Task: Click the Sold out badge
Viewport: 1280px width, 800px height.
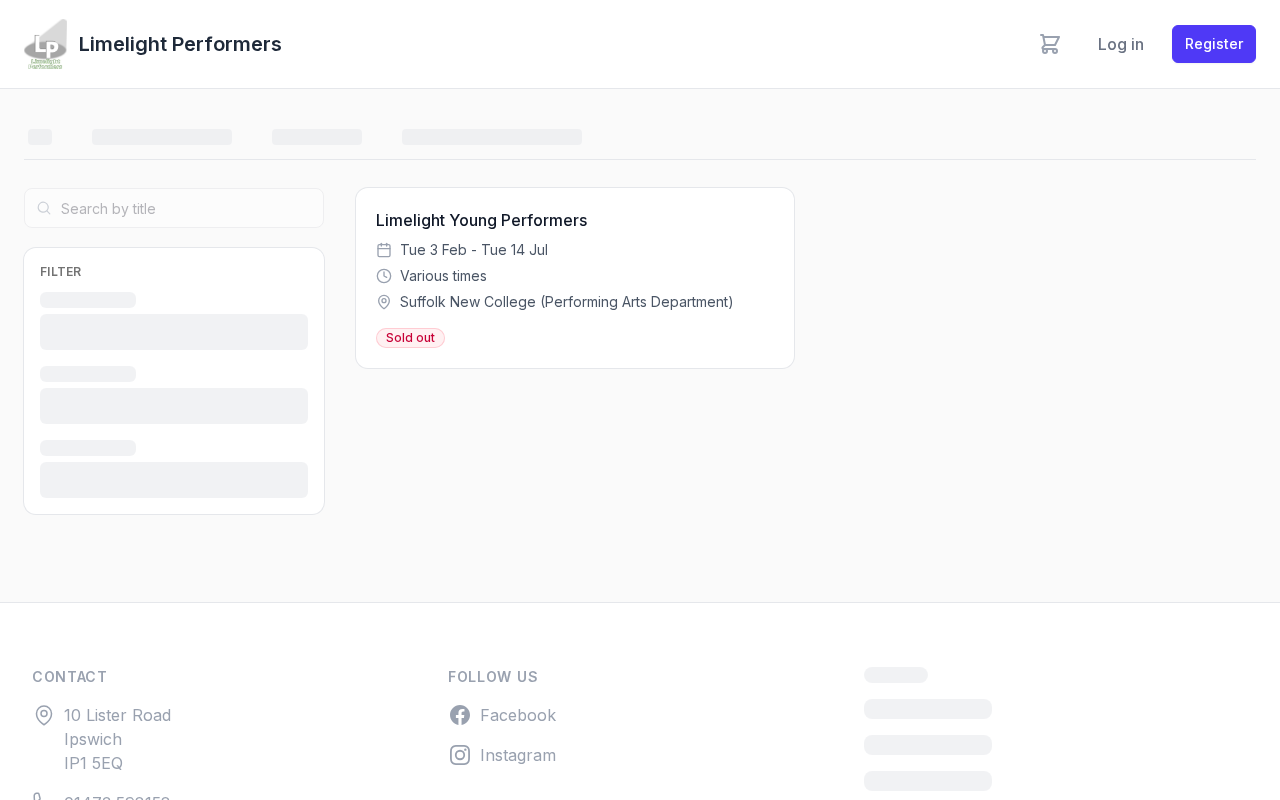Action: 410,338
